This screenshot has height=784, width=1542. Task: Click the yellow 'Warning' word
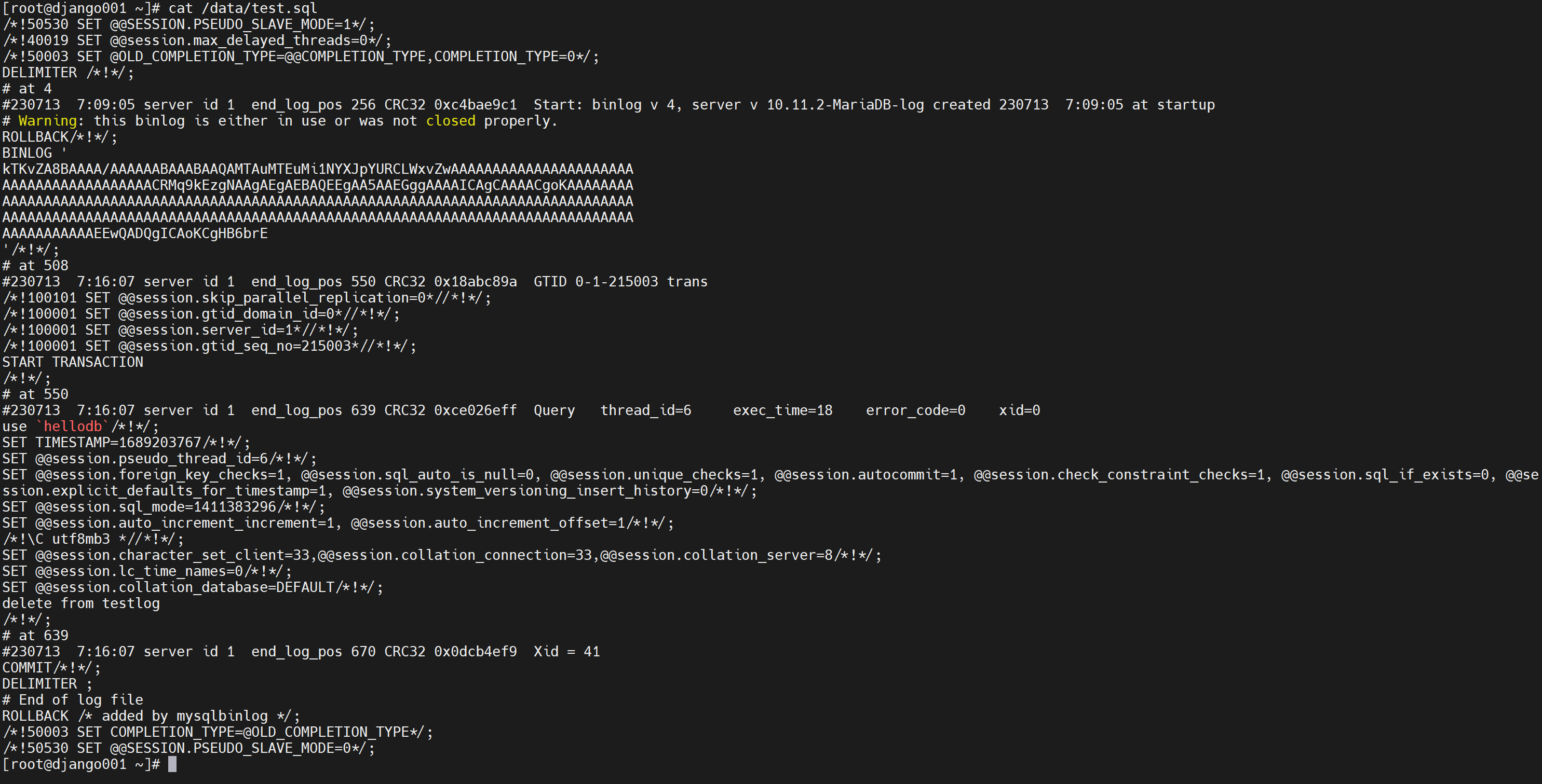click(47, 121)
